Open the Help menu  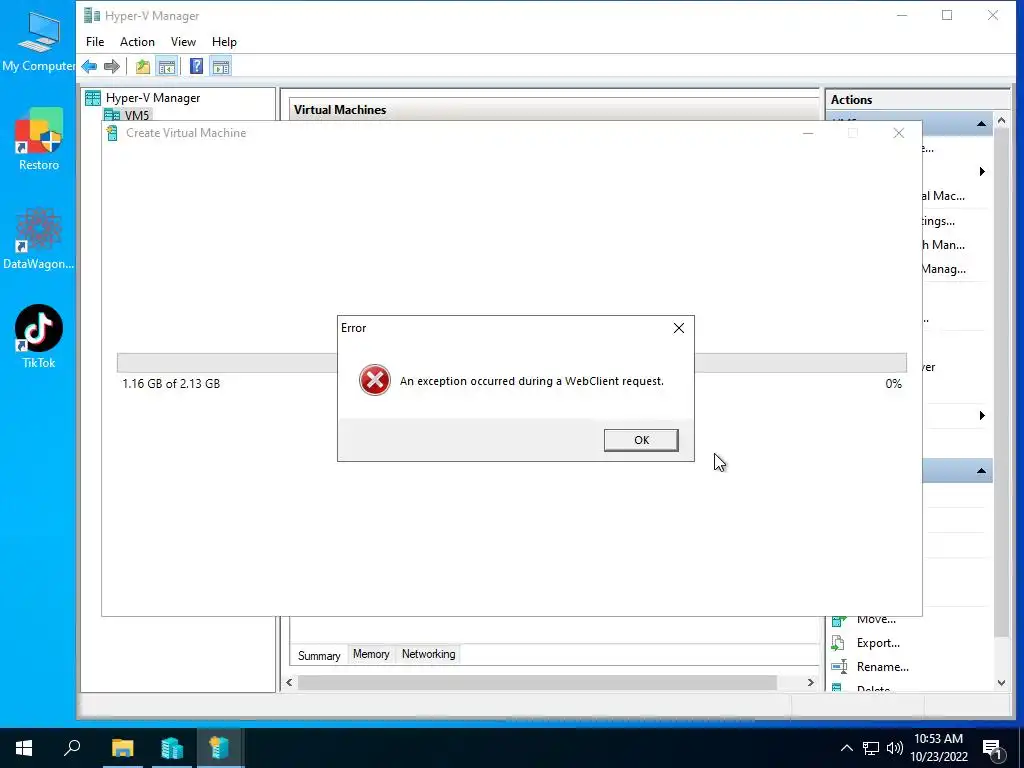click(224, 42)
